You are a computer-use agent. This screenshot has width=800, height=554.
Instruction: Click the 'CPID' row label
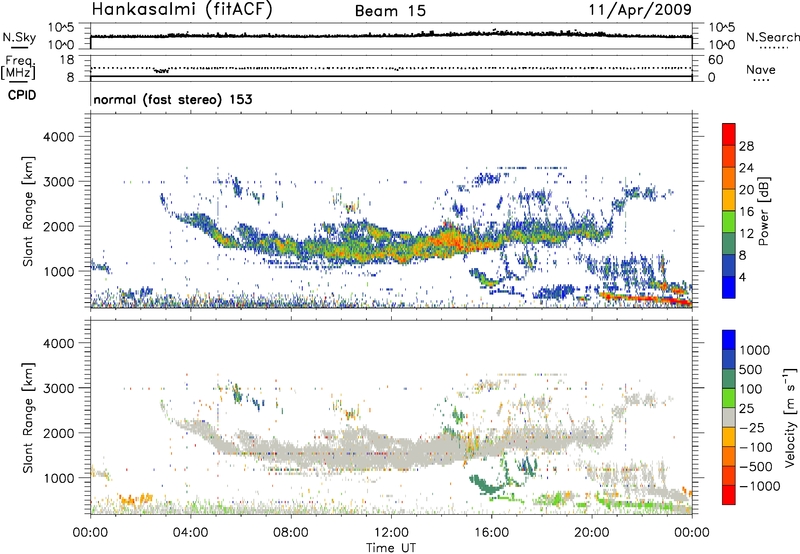(x=22, y=95)
